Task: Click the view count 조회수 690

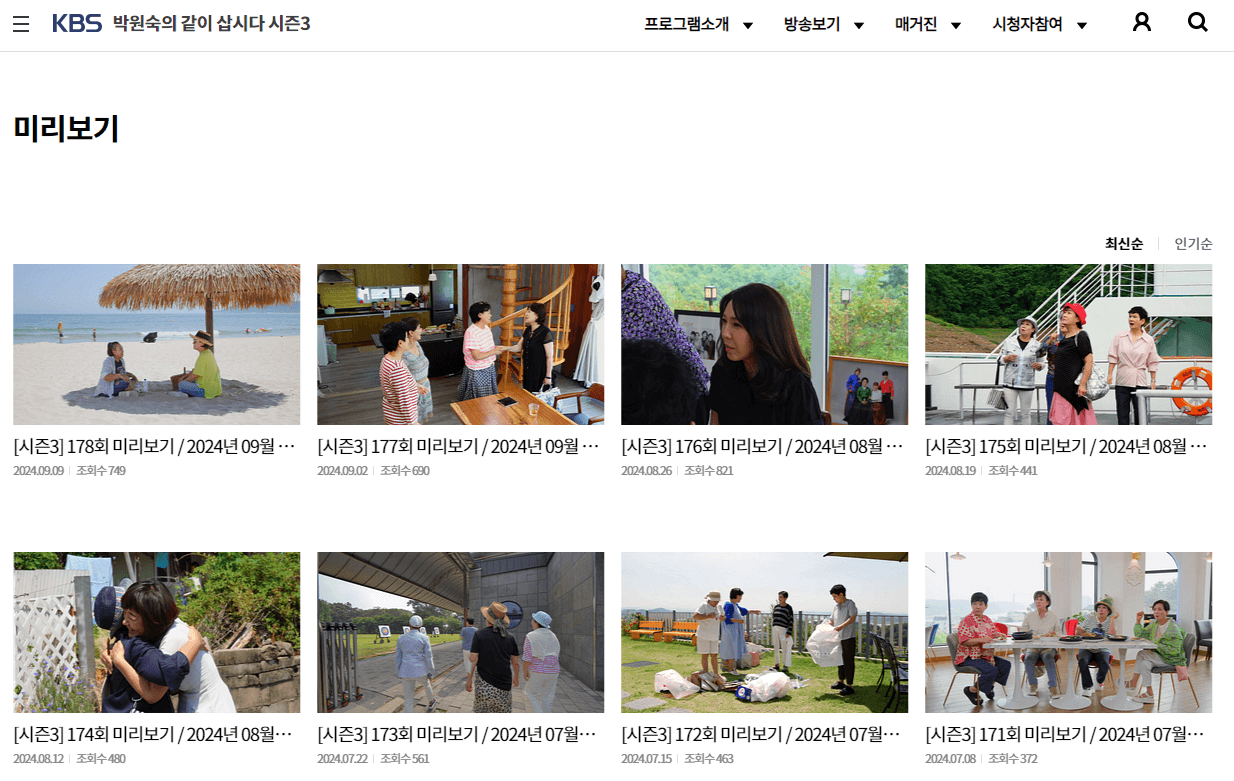Action: (405, 471)
